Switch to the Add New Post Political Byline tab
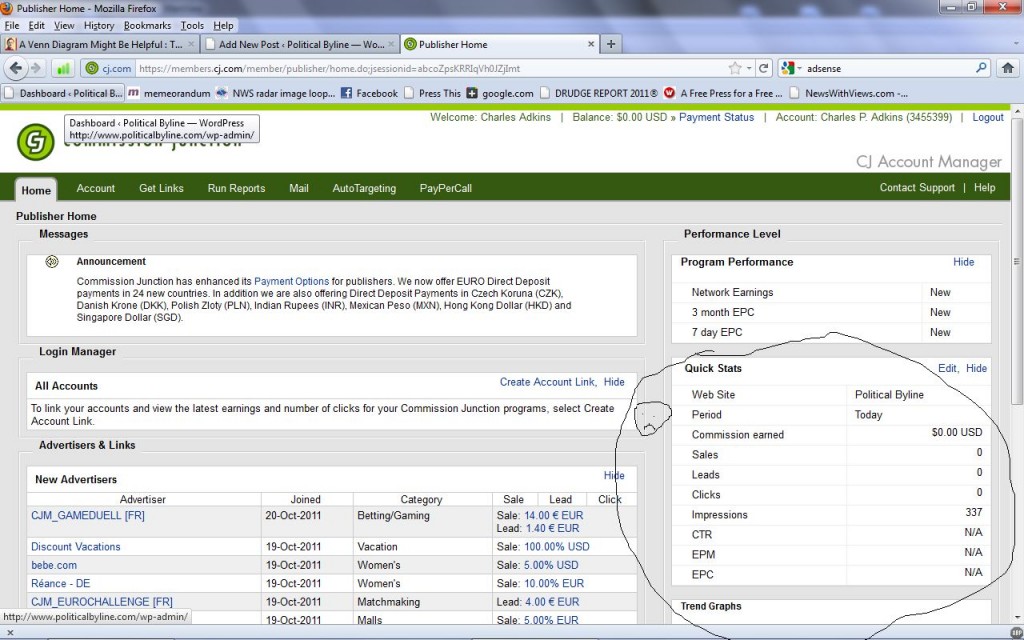 pos(300,44)
